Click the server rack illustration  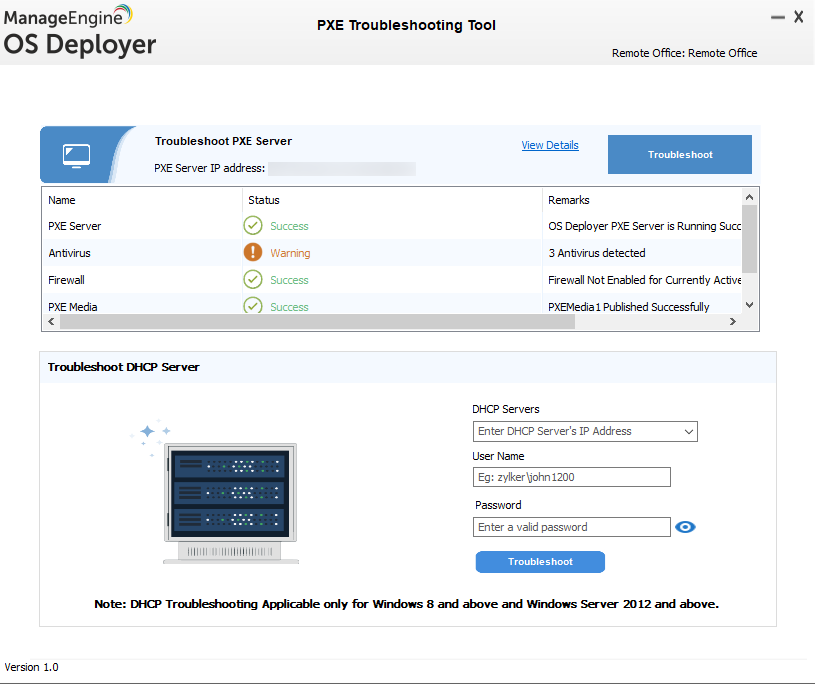(231, 495)
